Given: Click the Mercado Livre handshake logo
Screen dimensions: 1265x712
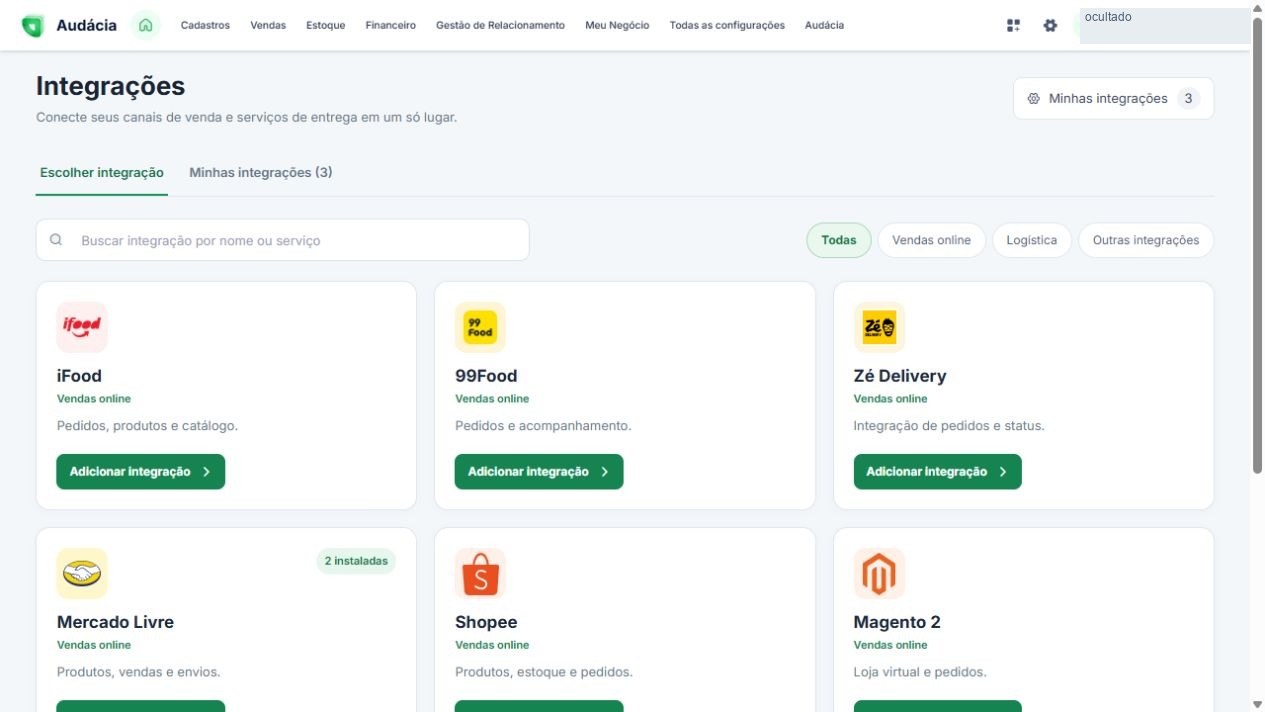Looking at the screenshot, I should click(x=82, y=573).
